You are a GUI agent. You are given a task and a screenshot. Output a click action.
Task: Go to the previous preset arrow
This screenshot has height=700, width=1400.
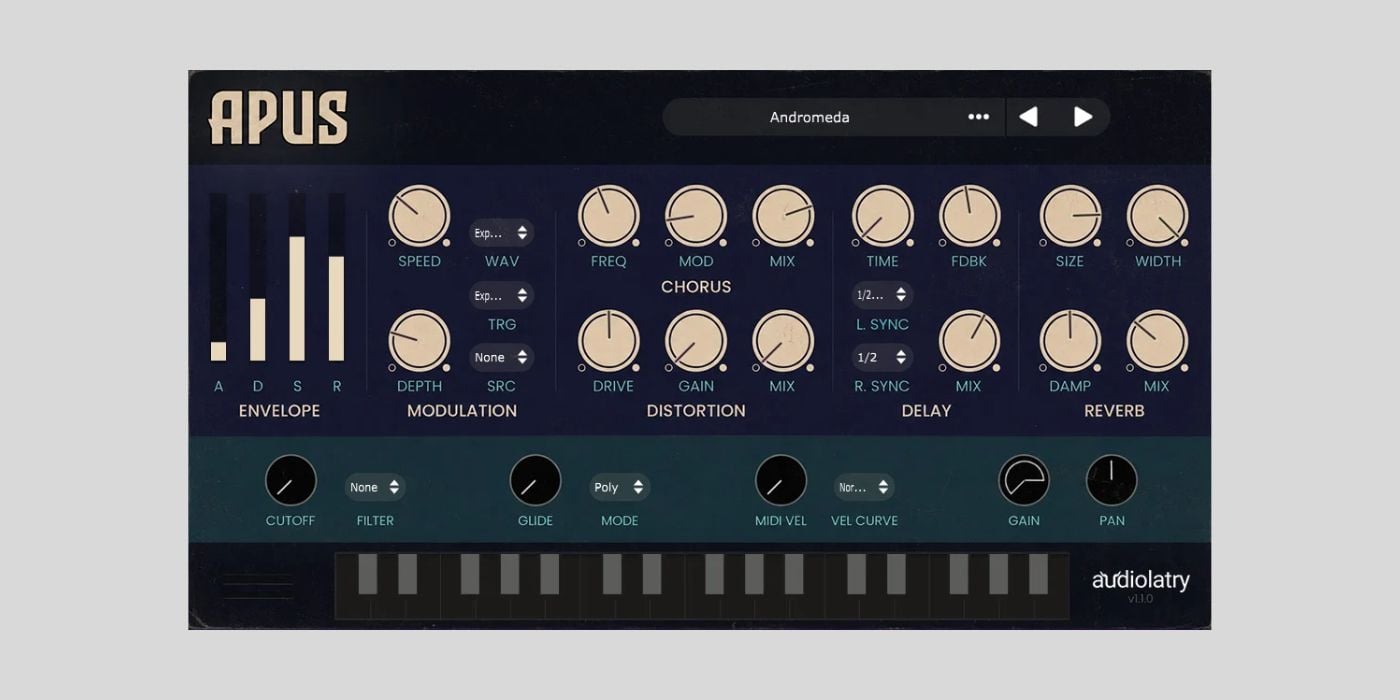coord(1028,117)
